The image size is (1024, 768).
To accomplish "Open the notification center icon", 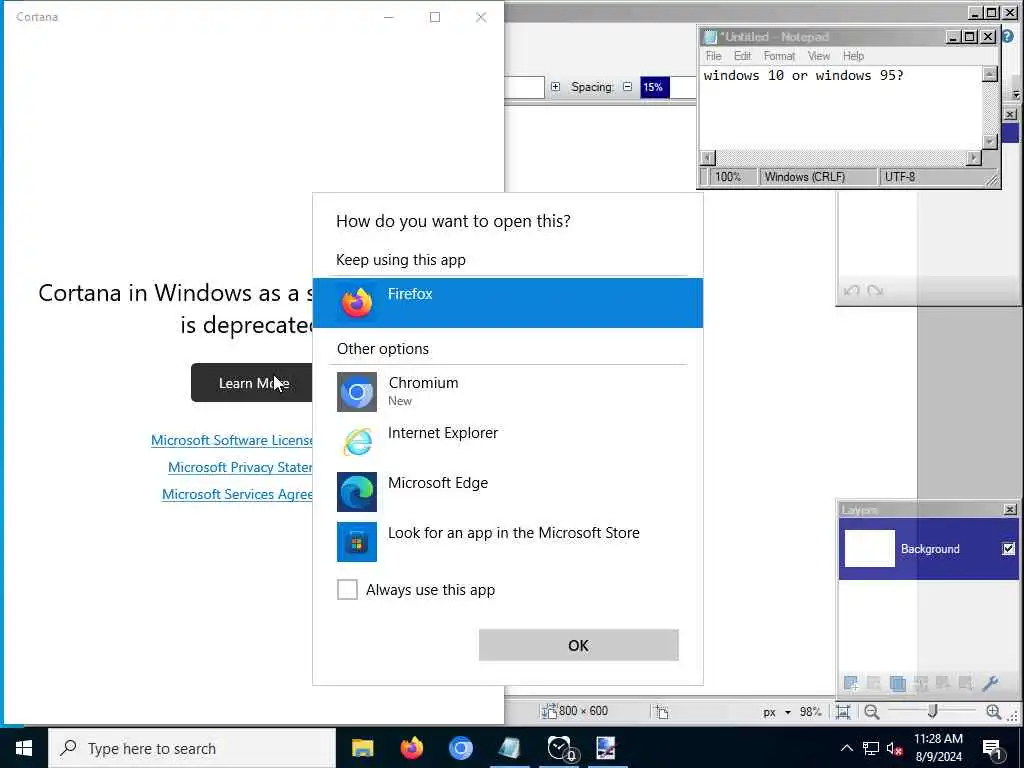I will click(x=992, y=749).
